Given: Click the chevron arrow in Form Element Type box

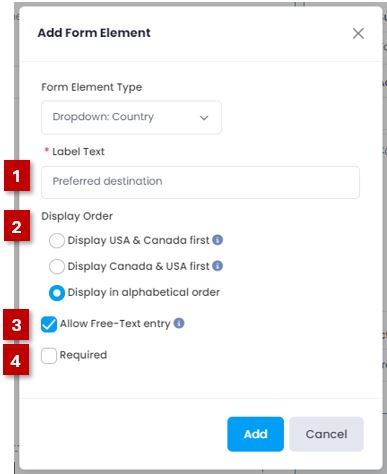Looking at the screenshot, I should pyautogui.click(x=204, y=117).
